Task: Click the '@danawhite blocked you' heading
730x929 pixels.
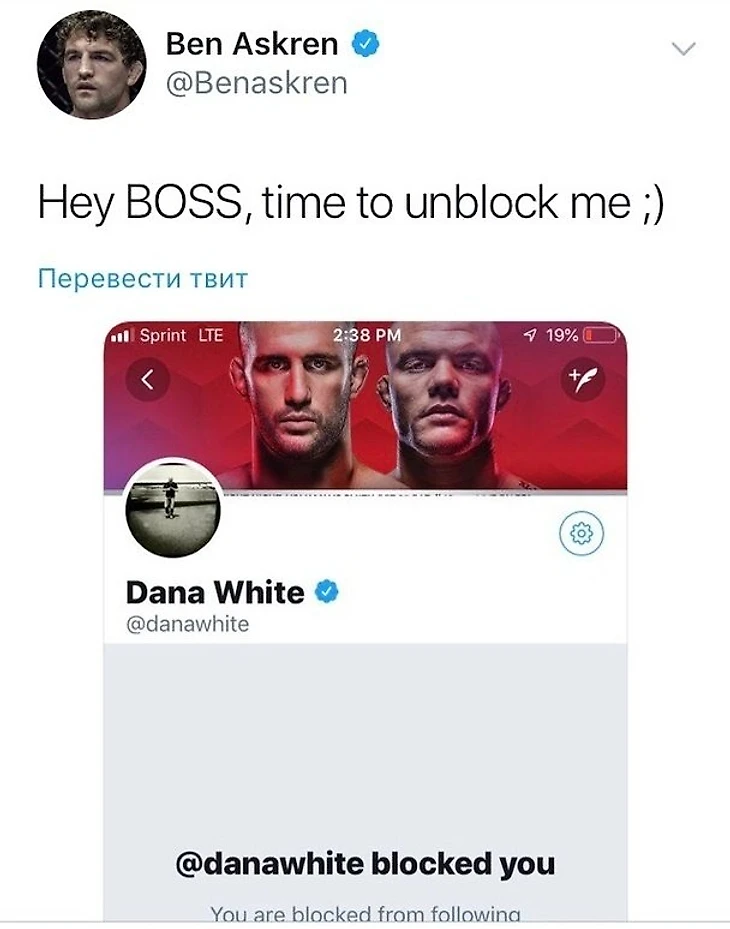Action: click(365, 864)
